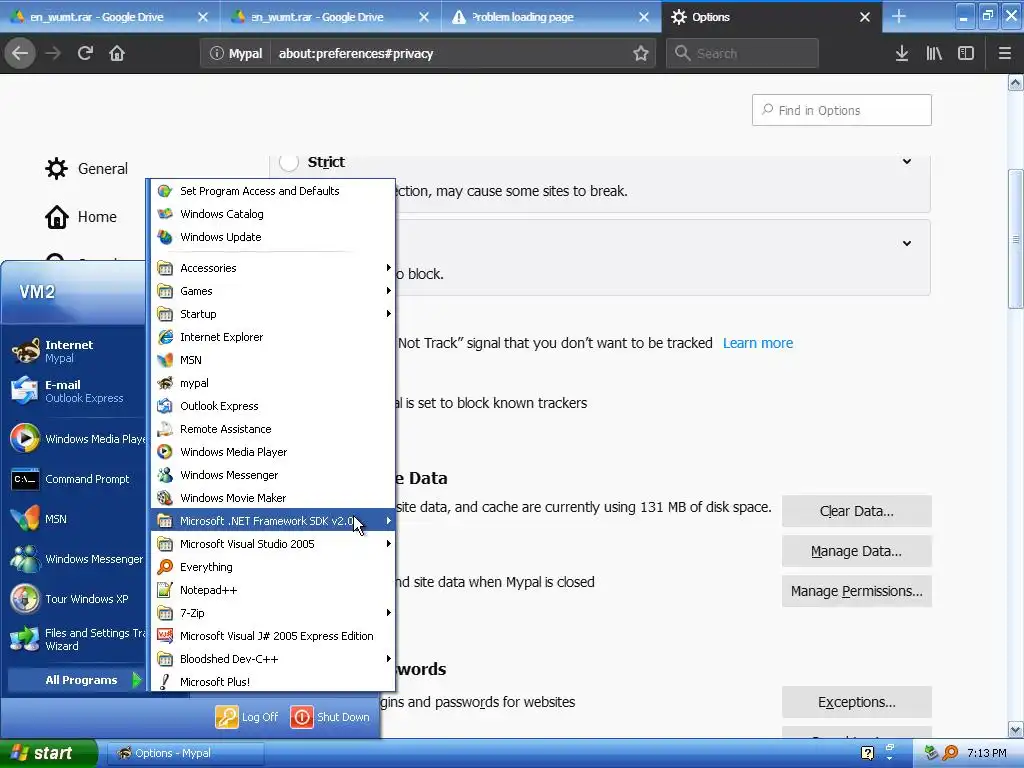Screen dimensions: 1024x768
Task: Click the site identity info icon
Action: pyautogui.click(x=216, y=54)
